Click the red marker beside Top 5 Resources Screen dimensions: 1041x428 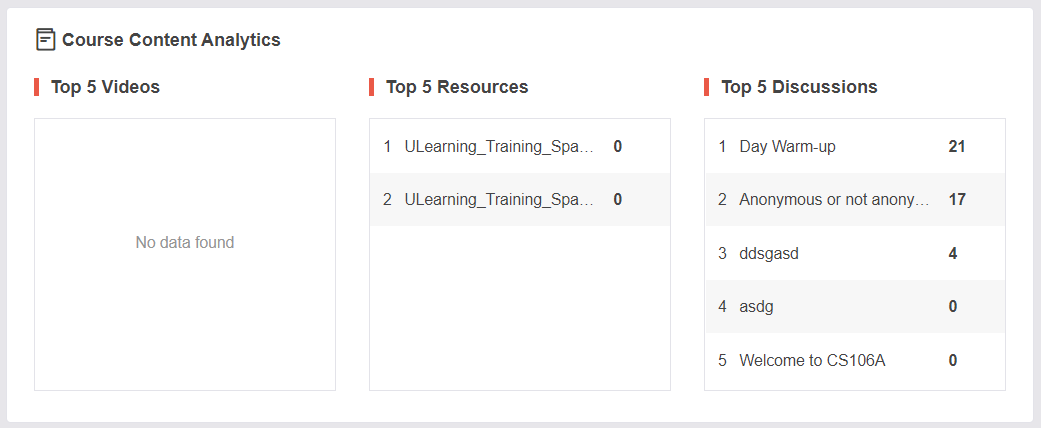pos(372,87)
